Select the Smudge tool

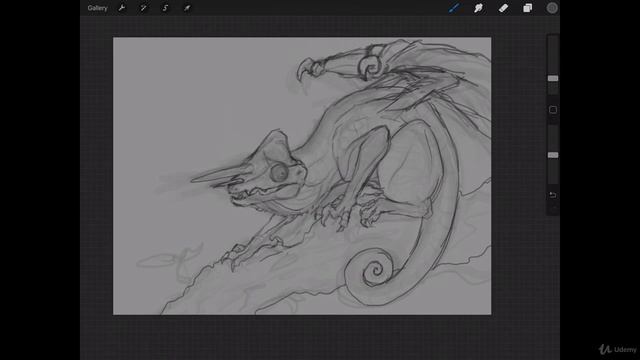(x=478, y=8)
